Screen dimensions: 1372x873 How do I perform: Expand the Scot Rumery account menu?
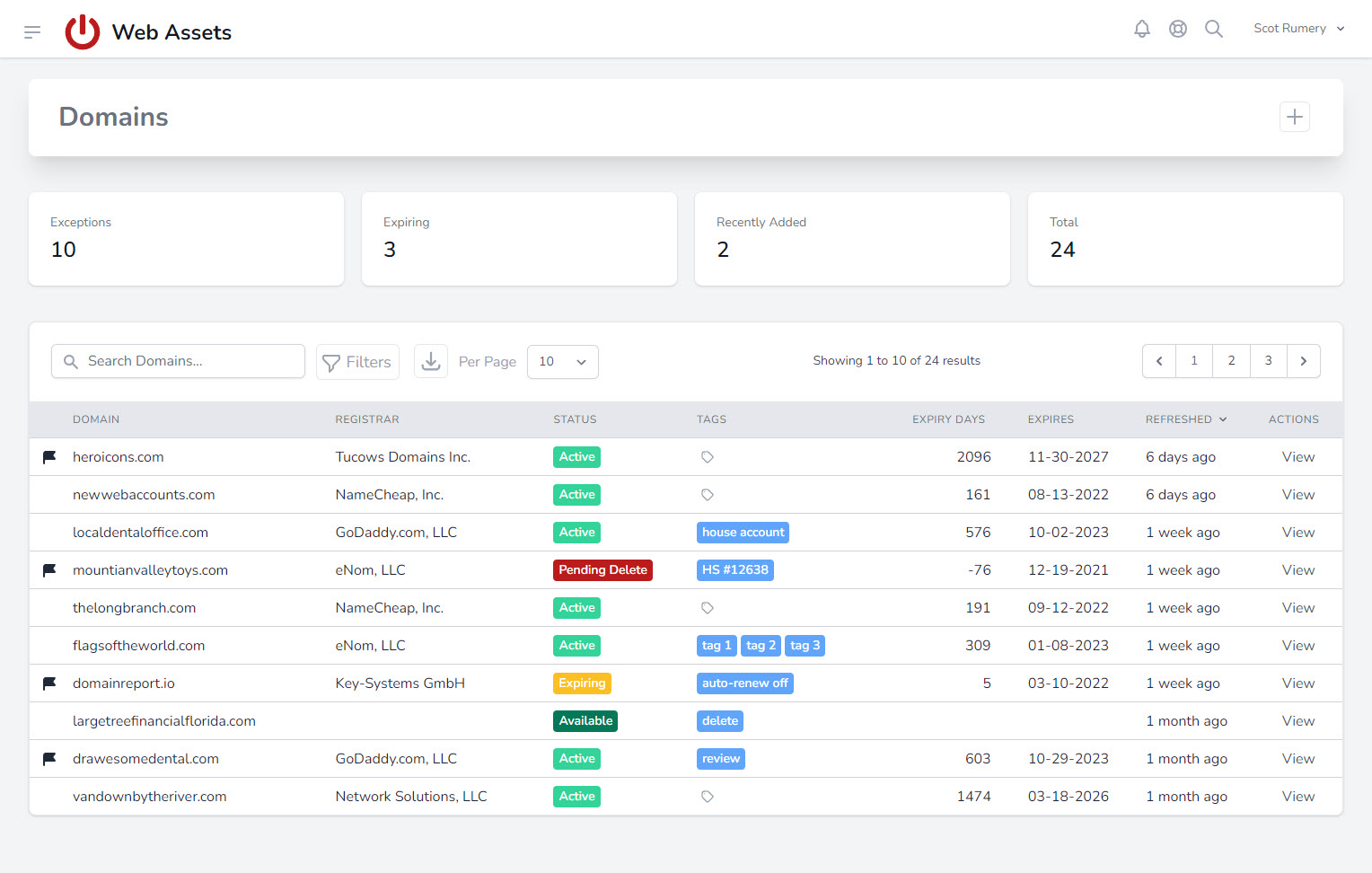[1298, 28]
